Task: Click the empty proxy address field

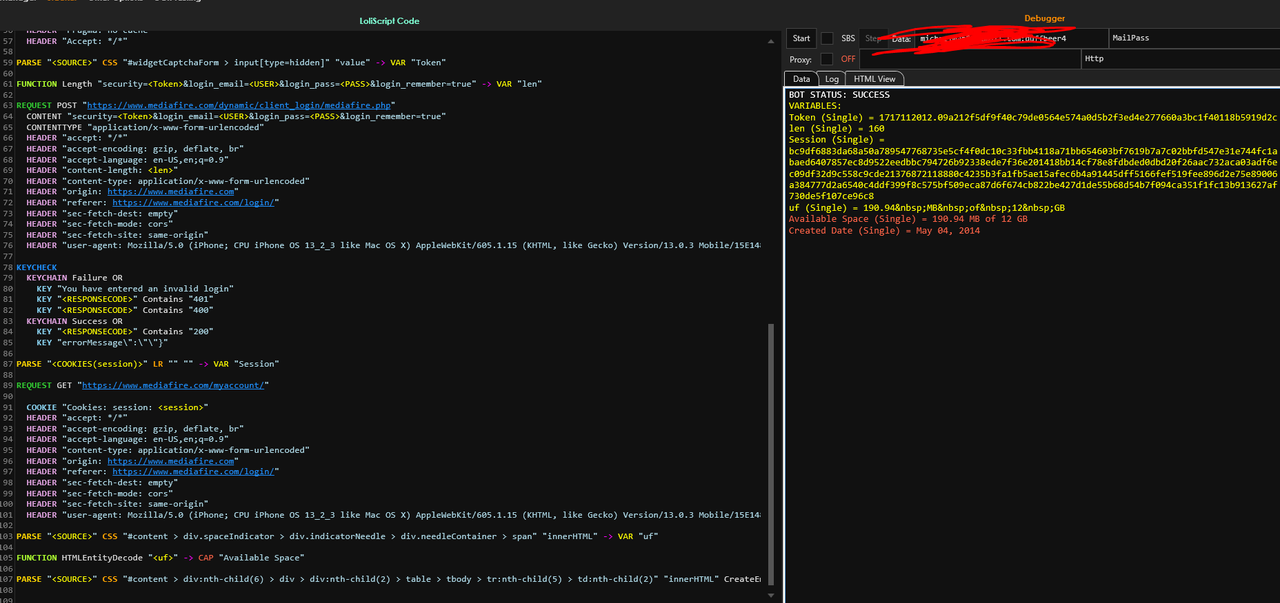Action: (x=970, y=59)
